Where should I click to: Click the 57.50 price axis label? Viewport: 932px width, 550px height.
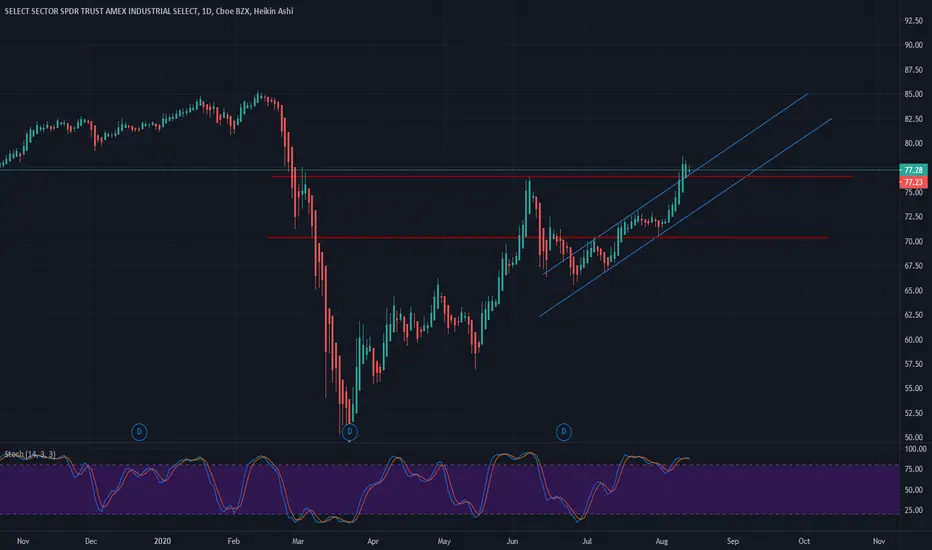point(913,364)
